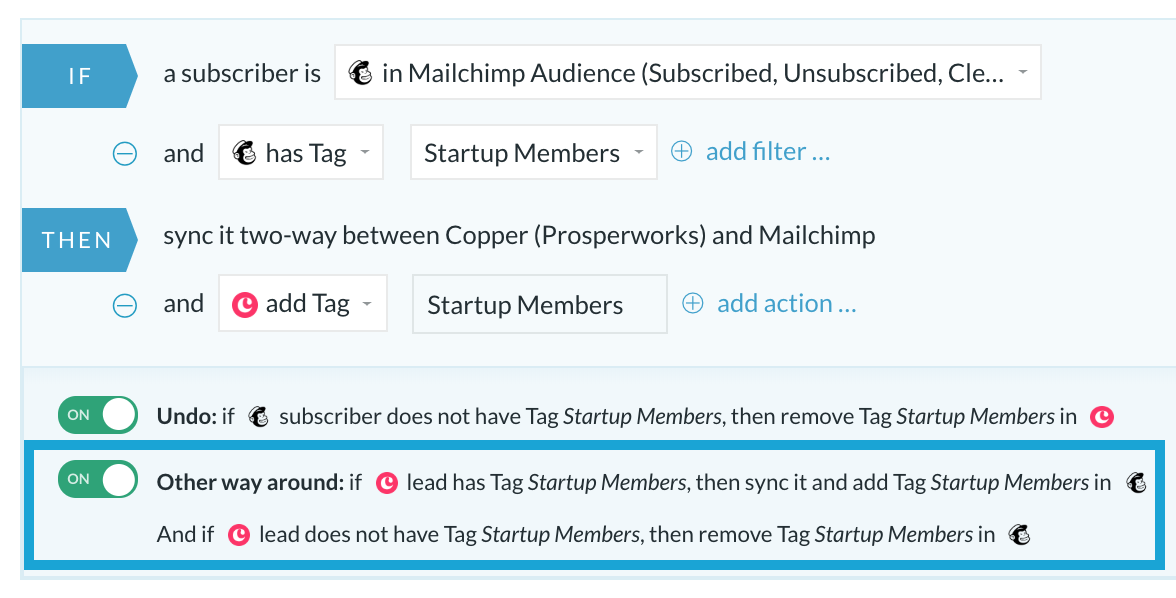Click the add action link
1176x598 pixels.
pyautogui.click(x=786, y=303)
